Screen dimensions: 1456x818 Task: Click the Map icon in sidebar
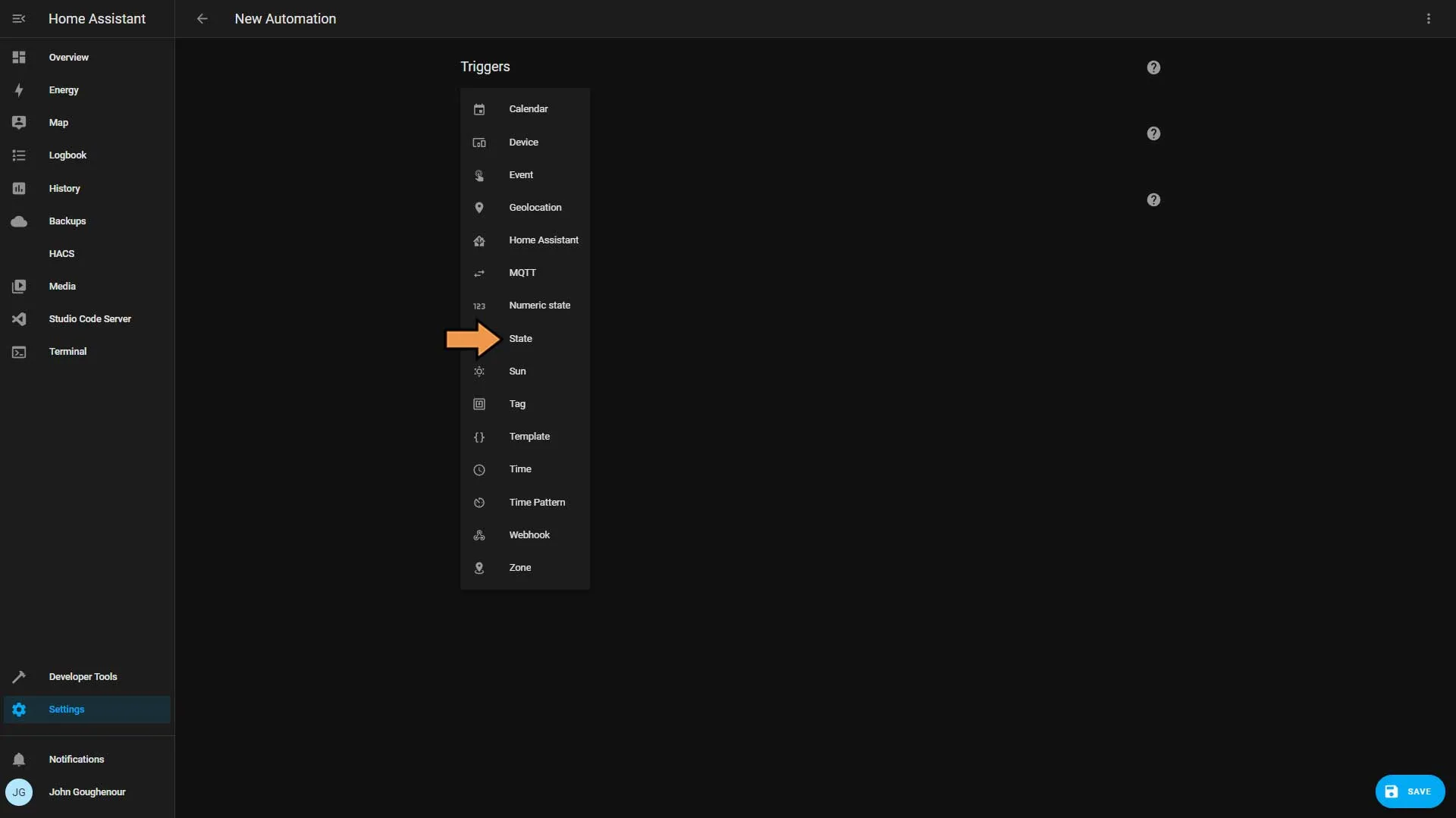[19, 123]
